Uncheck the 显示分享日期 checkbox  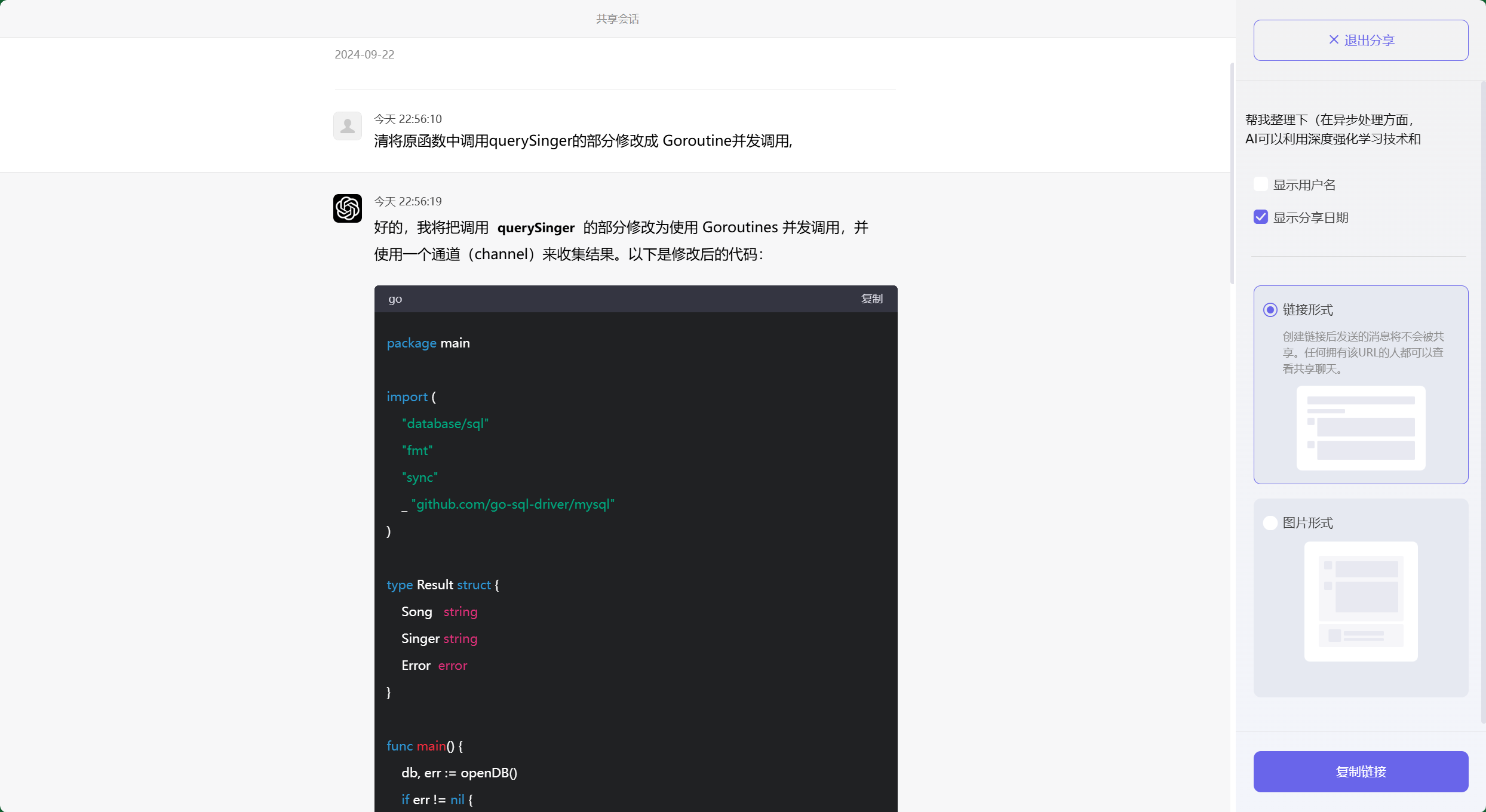click(x=1261, y=217)
